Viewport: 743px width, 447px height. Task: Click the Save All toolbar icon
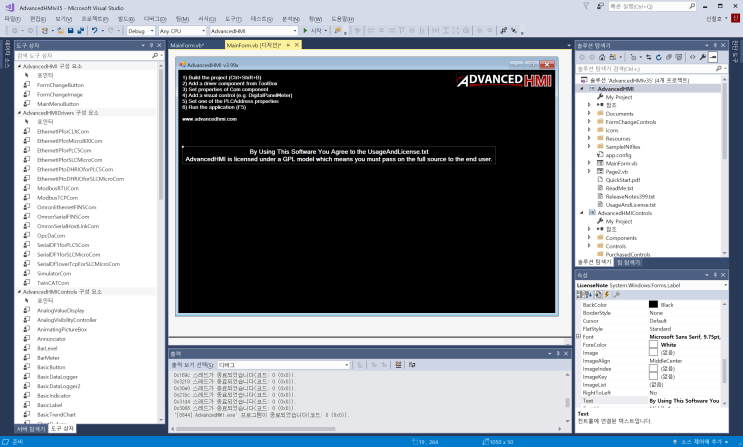pyautogui.click(x=81, y=30)
